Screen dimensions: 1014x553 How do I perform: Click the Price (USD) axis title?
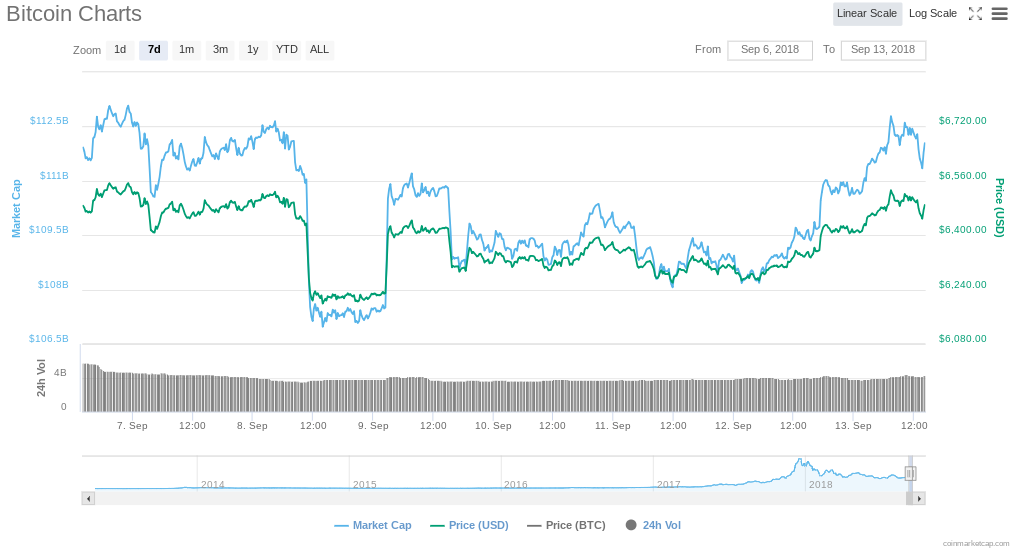tap(1000, 208)
